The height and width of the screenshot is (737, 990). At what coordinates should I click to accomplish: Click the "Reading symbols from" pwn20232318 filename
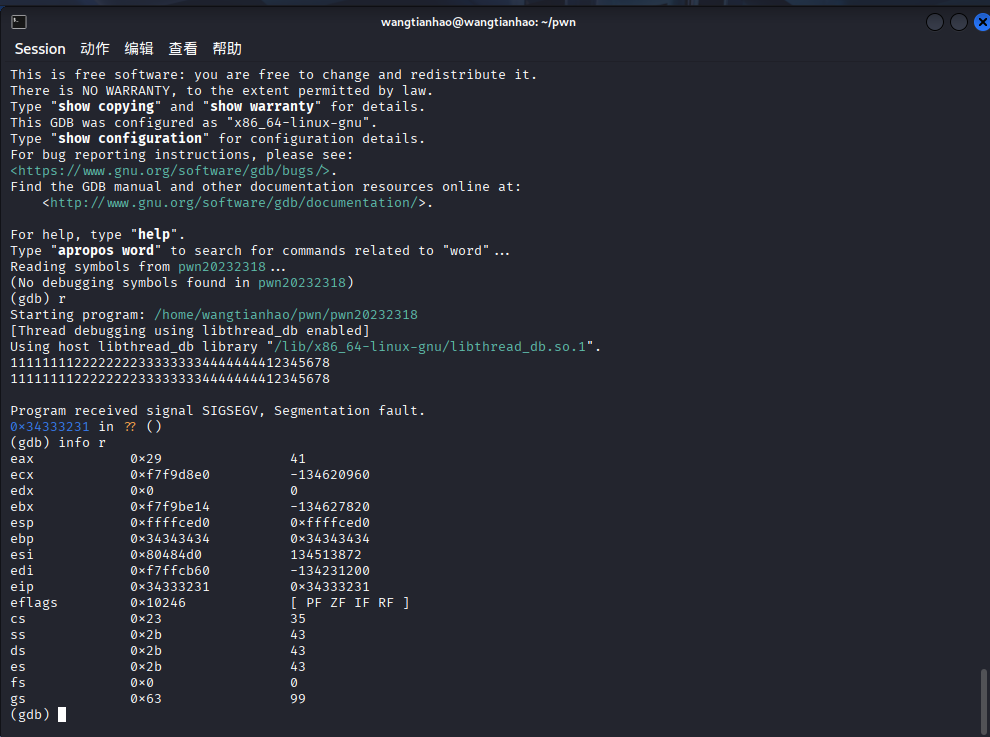[x=222, y=267]
